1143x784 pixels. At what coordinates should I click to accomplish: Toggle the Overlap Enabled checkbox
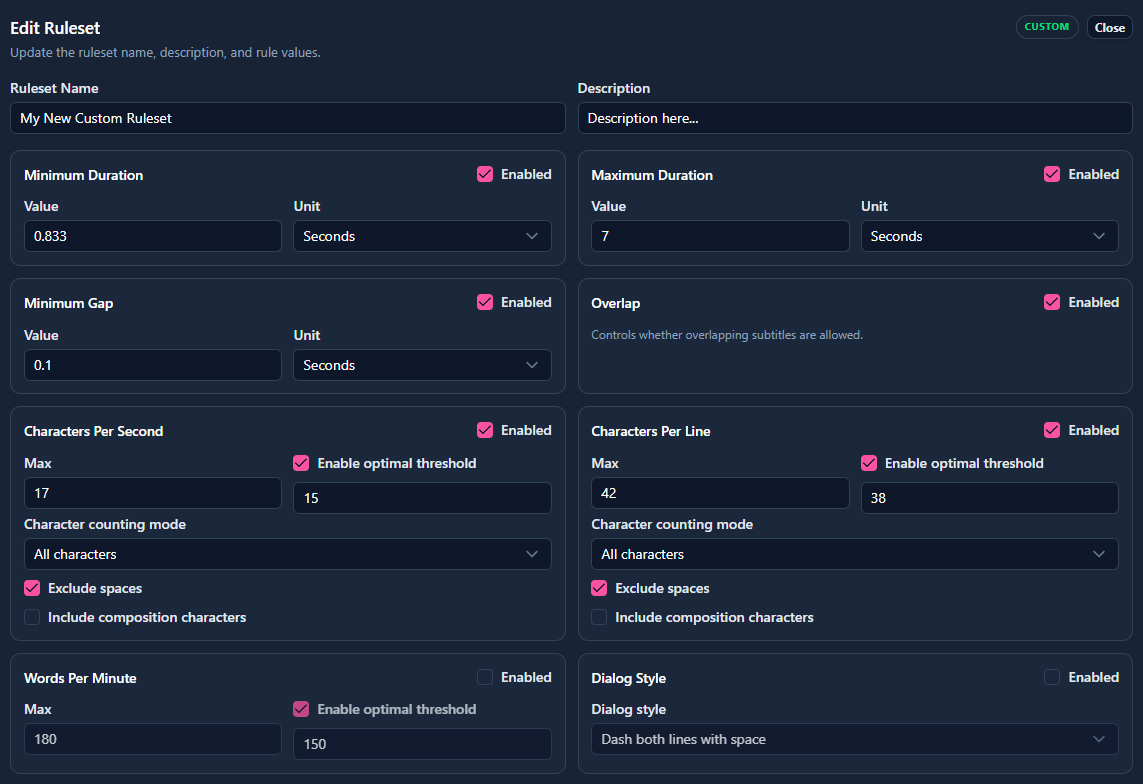tap(1052, 302)
